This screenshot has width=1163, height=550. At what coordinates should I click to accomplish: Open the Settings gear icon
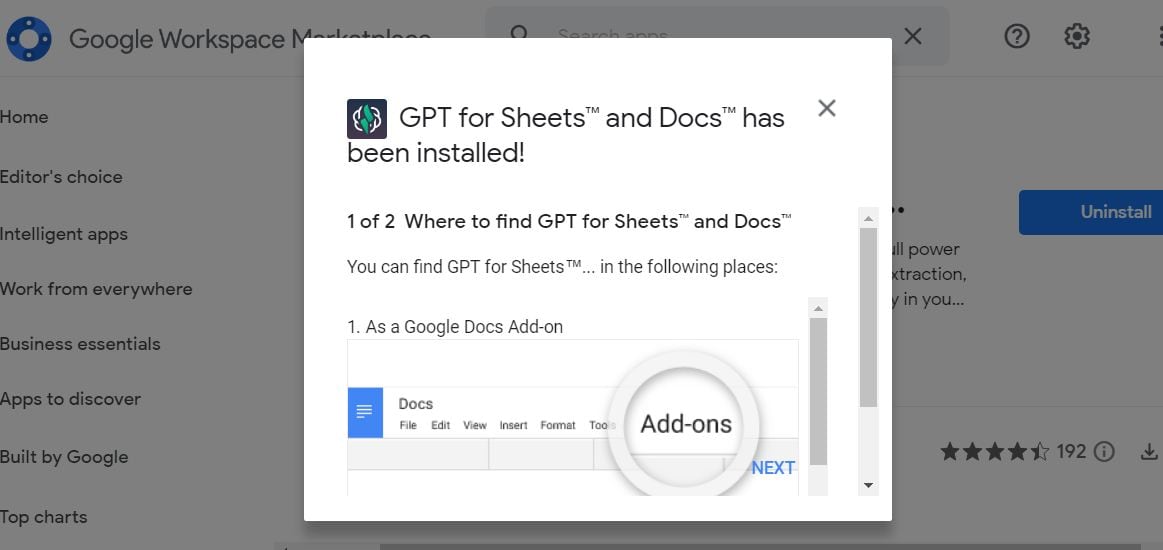point(1077,36)
